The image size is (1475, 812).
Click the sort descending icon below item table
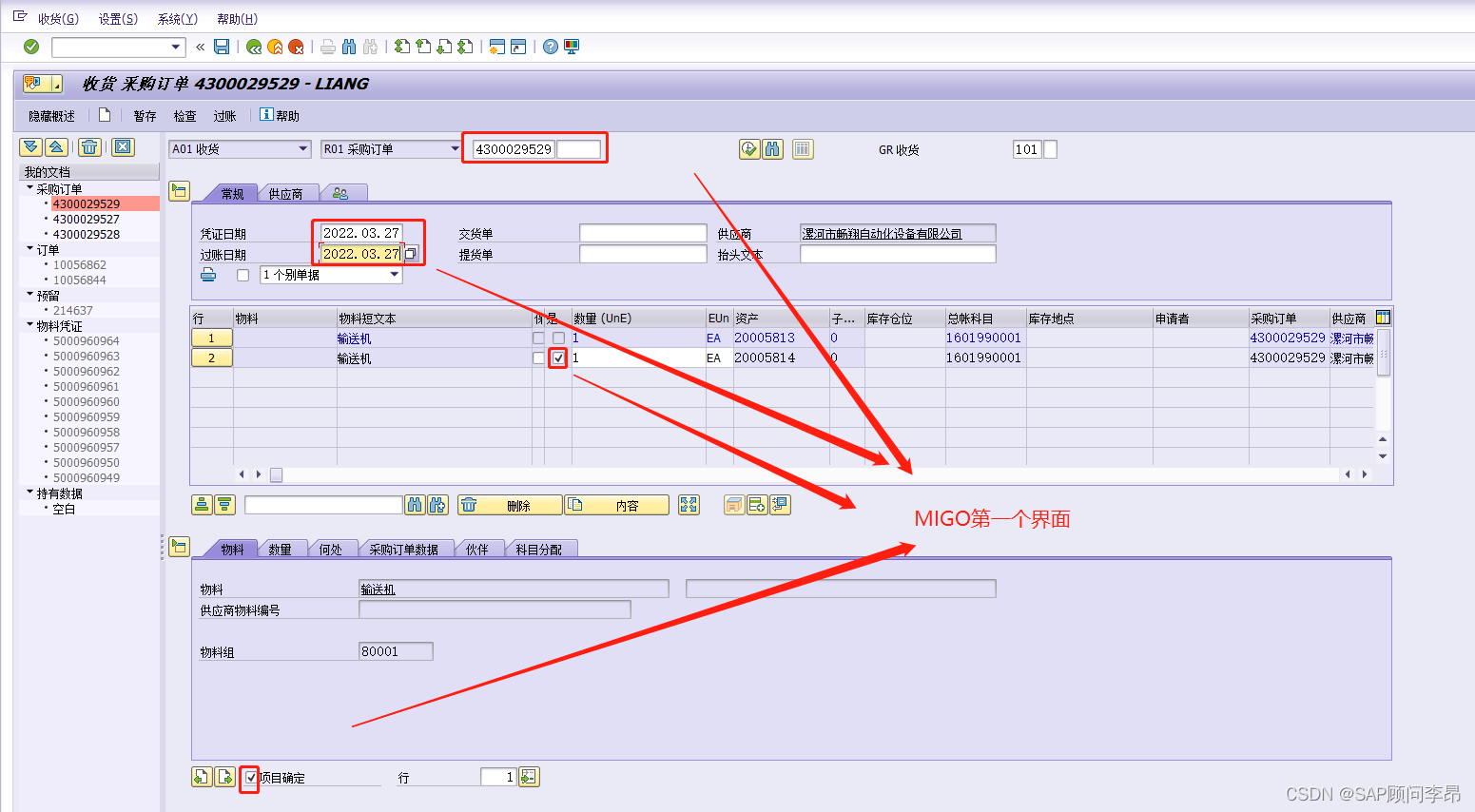pyautogui.click(x=224, y=505)
